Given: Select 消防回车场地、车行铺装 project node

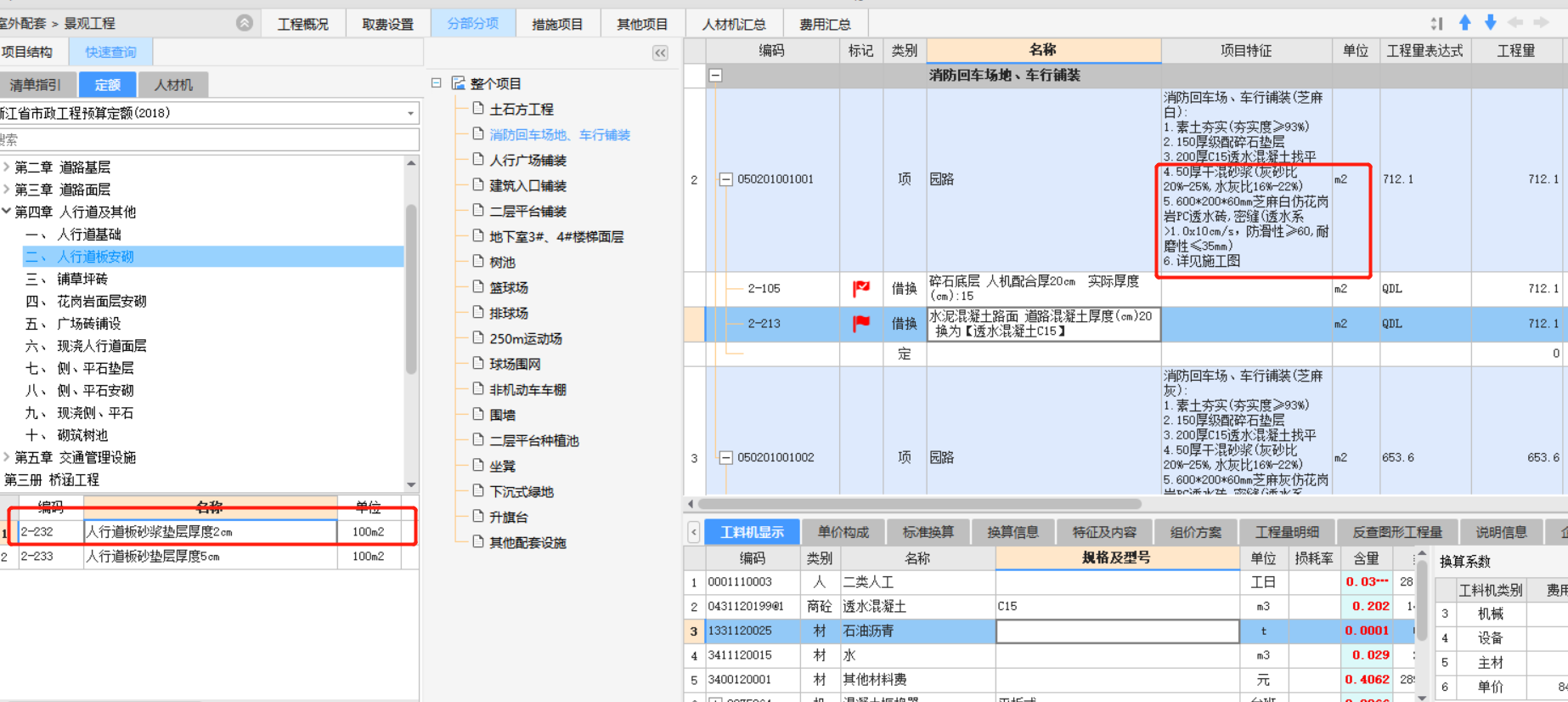Looking at the screenshot, I should tap(560, 134).
